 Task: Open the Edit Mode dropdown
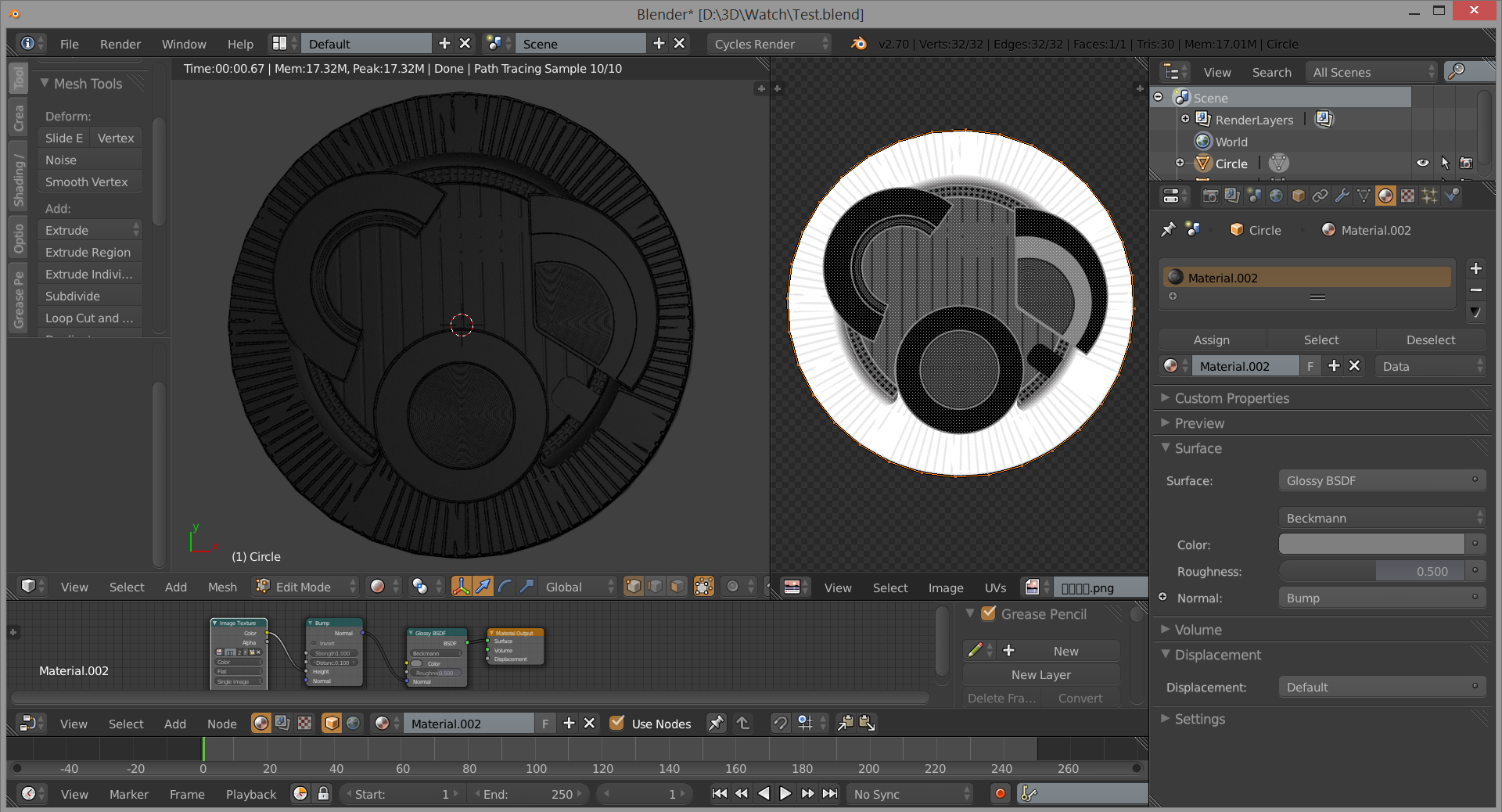305,587
